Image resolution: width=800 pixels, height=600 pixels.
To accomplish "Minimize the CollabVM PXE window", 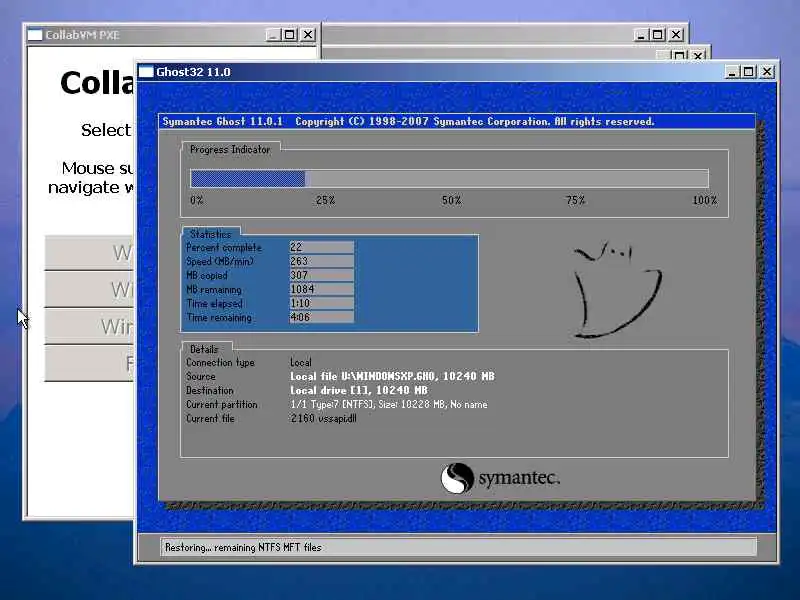I will click(273, 35).
